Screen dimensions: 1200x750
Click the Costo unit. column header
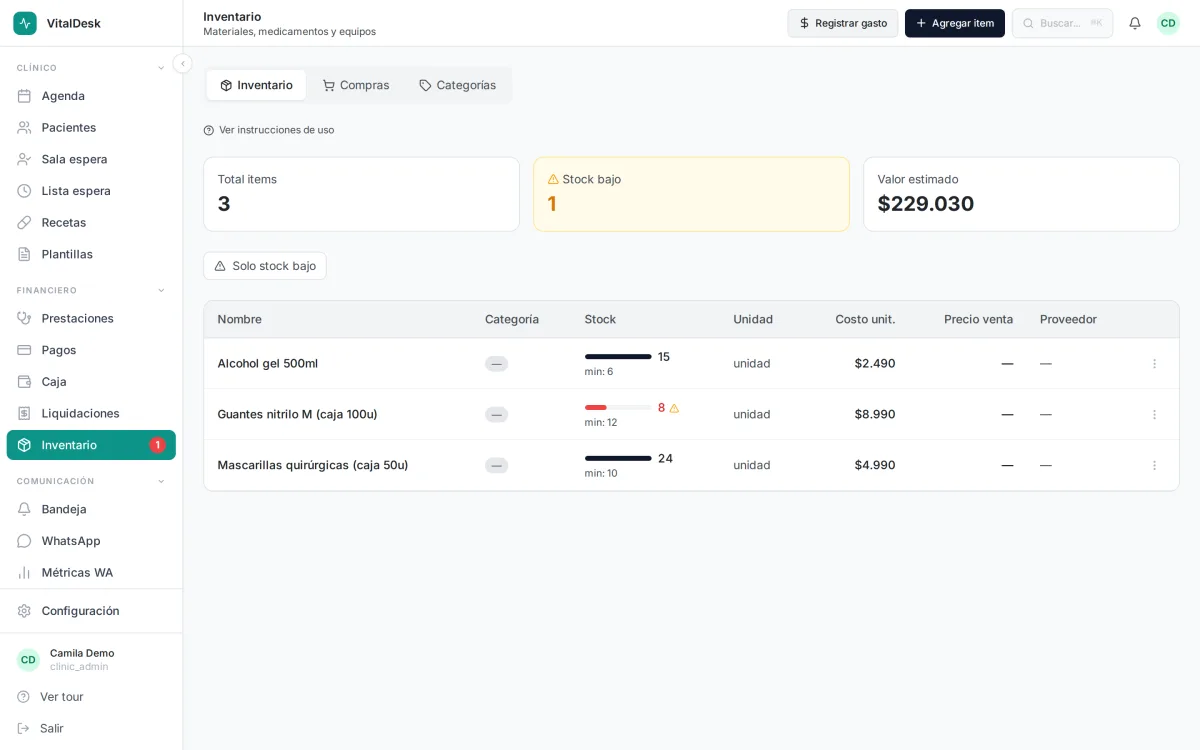[x=865, y=320]
